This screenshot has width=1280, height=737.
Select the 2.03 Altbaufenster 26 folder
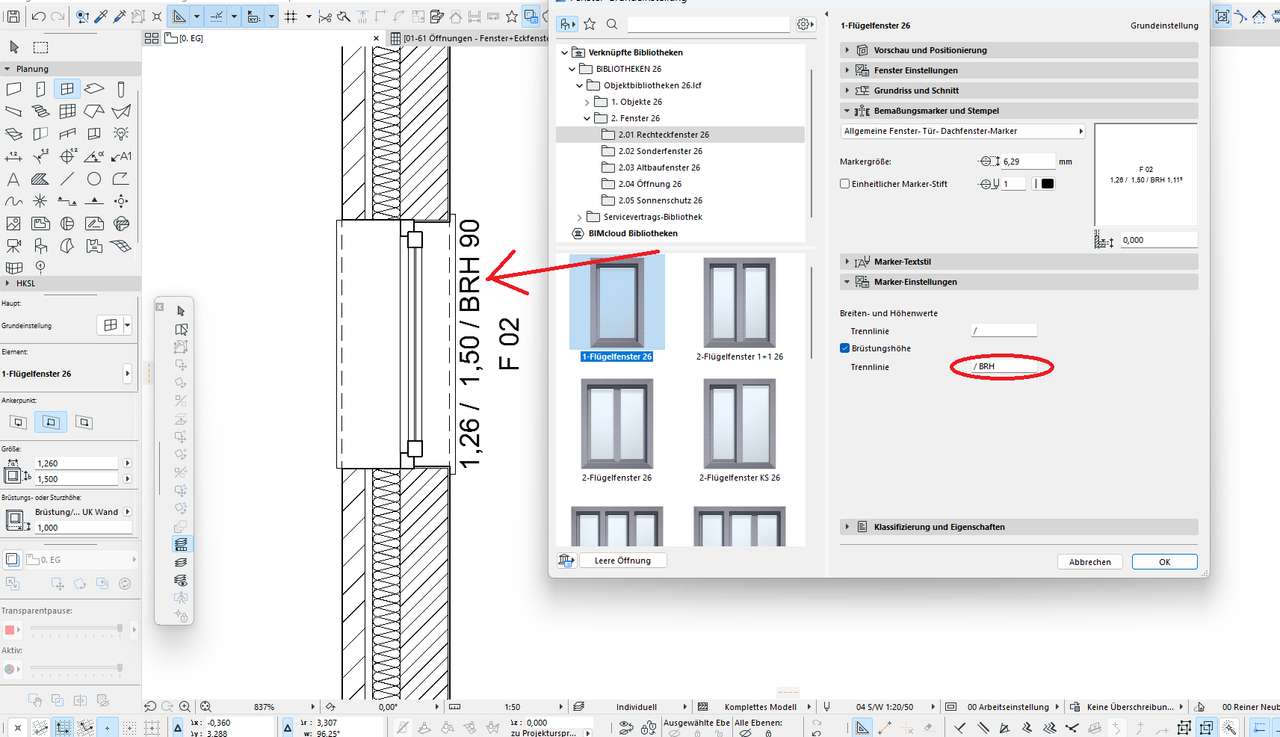[x=659, y=167]
